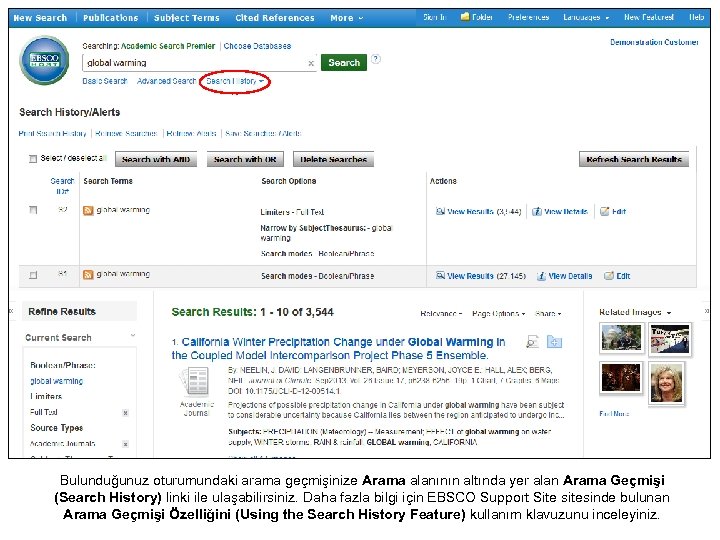Collapse the Refine Results left panel arrow

(11, 311)
